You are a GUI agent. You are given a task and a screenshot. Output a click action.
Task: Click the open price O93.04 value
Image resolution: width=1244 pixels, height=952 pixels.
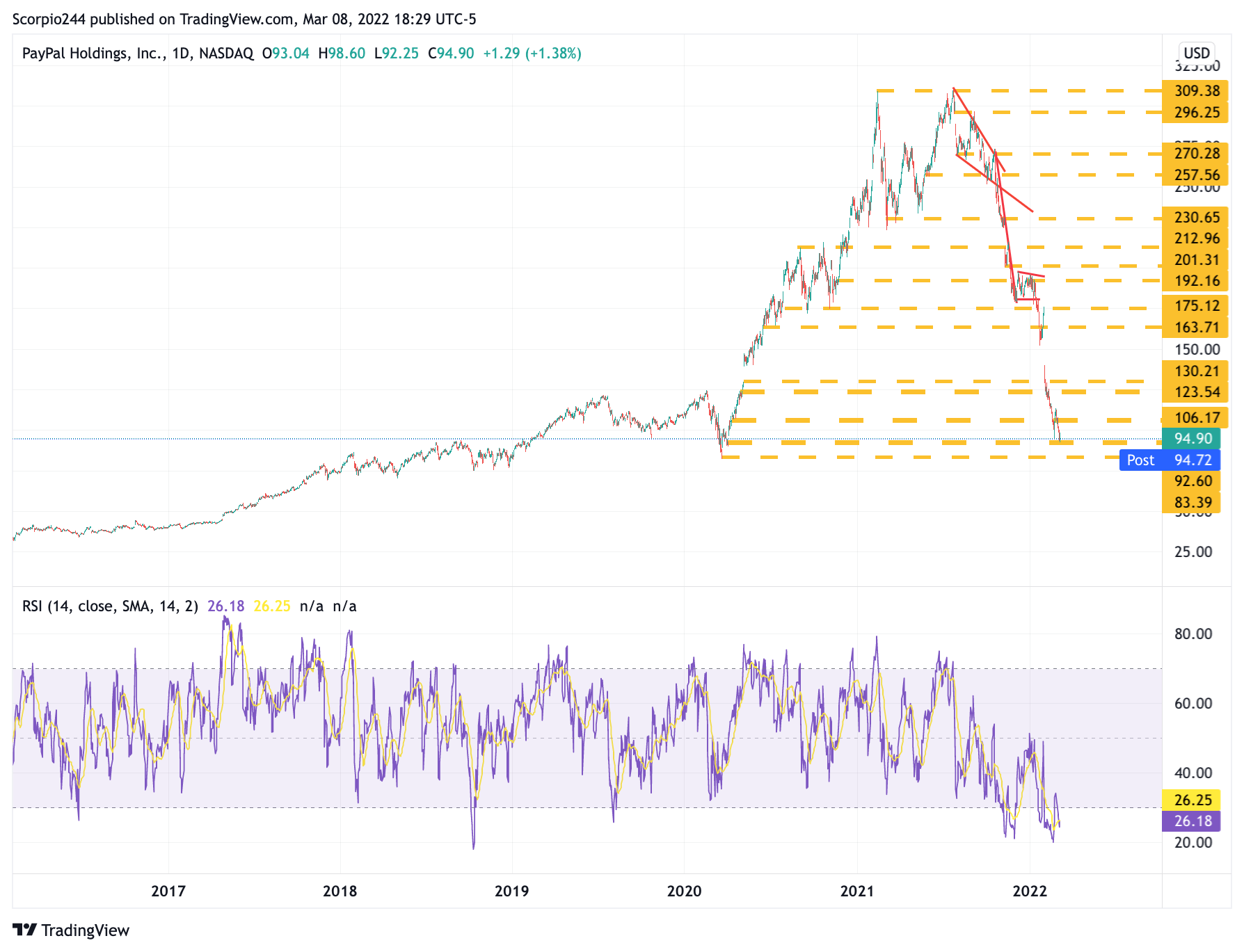[286, 54]
